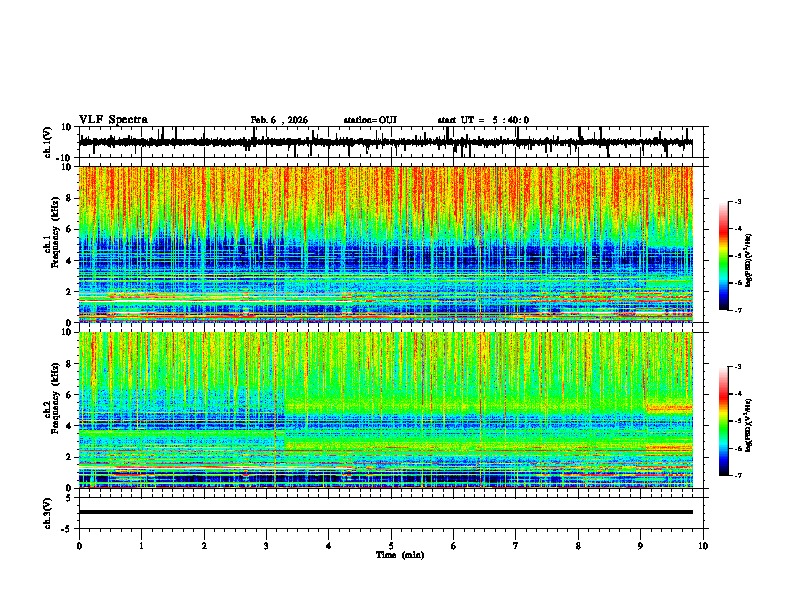The height and width of the screenshot is (612, 792).
Task: Click the "-7" label on ch.1 color scale
Action: pos(737,310)
